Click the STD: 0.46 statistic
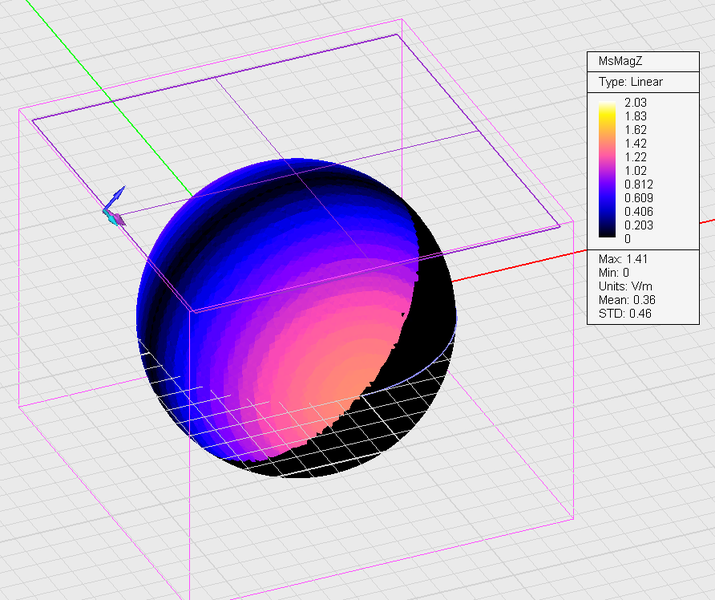 (x=626, y=315)
